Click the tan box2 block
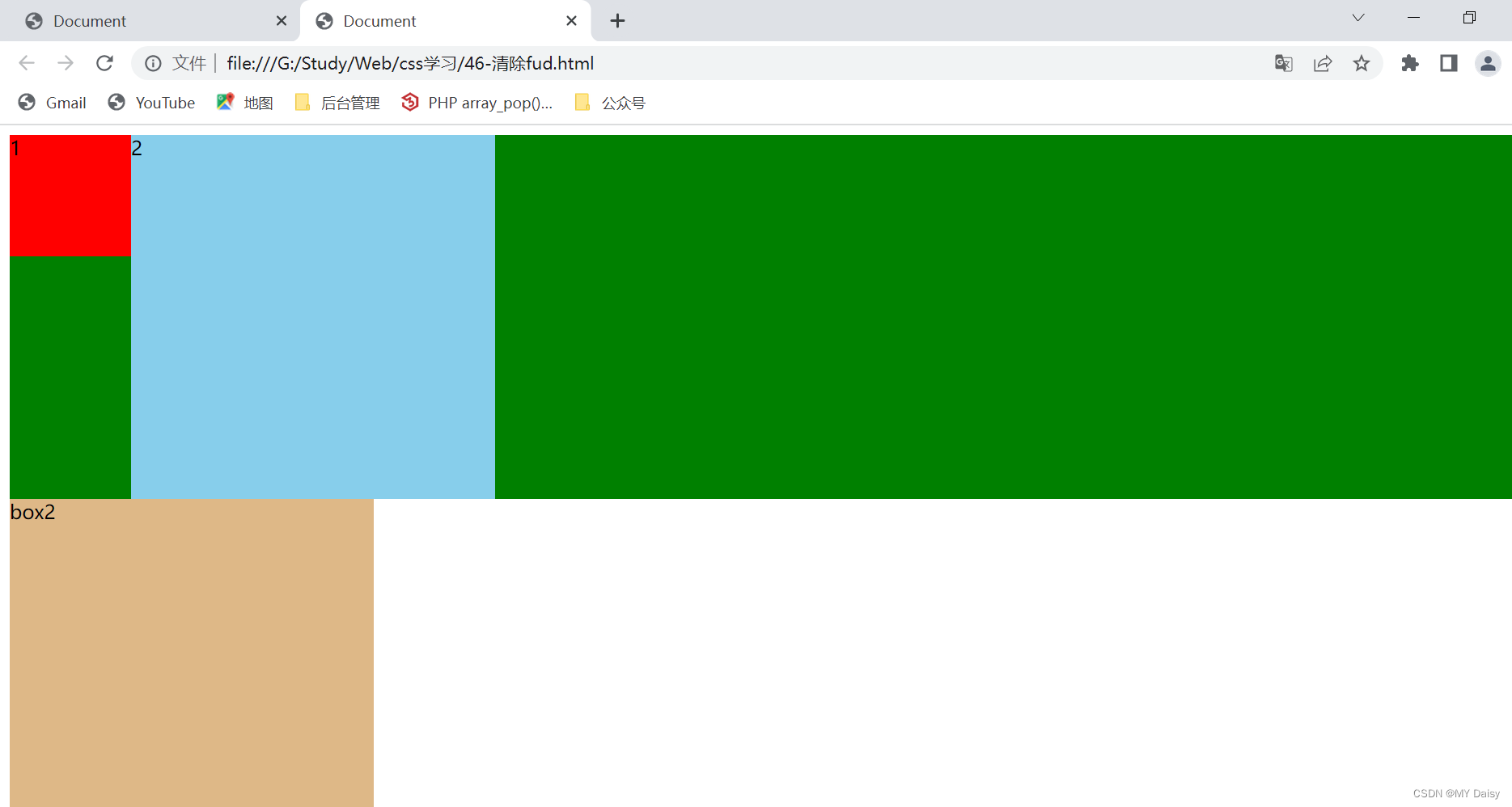1512x807 pixels. (x=192, y=653)
